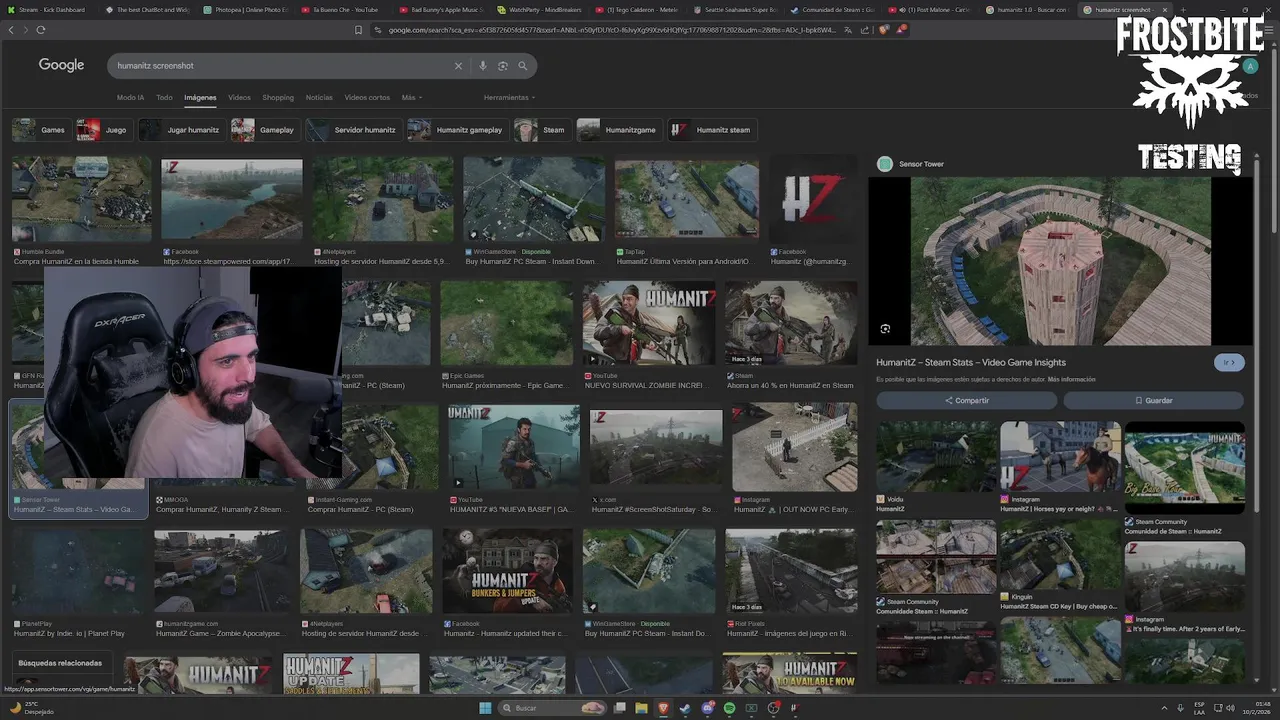This screenshot has height=720, width=1280.
Task: Switch to Brave browser on taskbar
Action: click(663, 708)
